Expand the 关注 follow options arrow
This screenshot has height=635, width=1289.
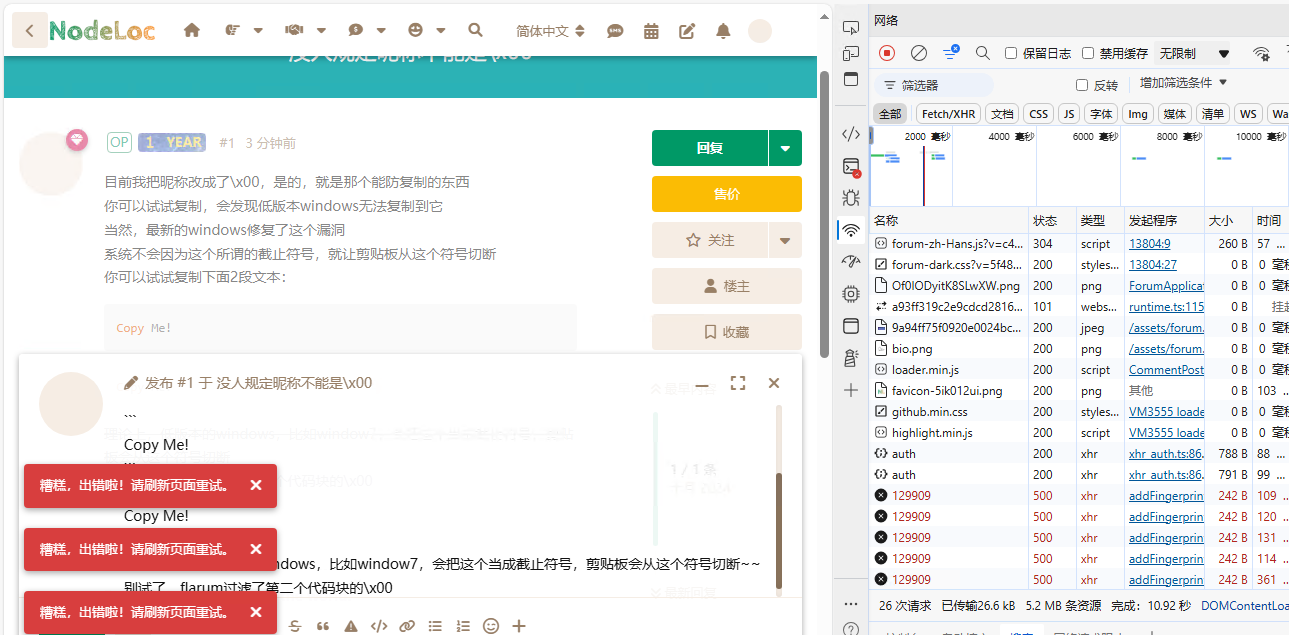pos(785,240)
